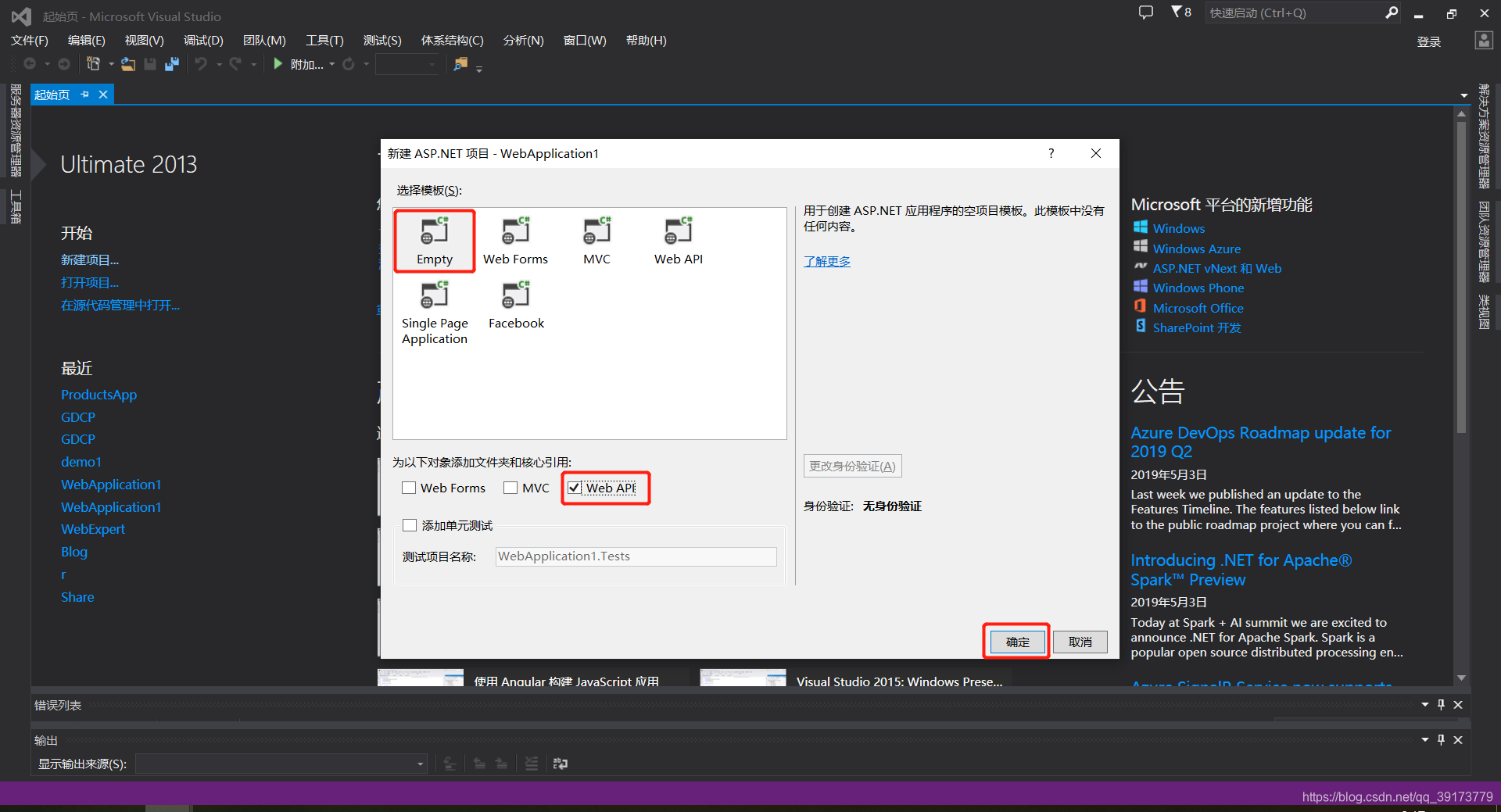Open the notifications flag icon
Viewport: 1501px width, 812px height.
[1180, 12]
